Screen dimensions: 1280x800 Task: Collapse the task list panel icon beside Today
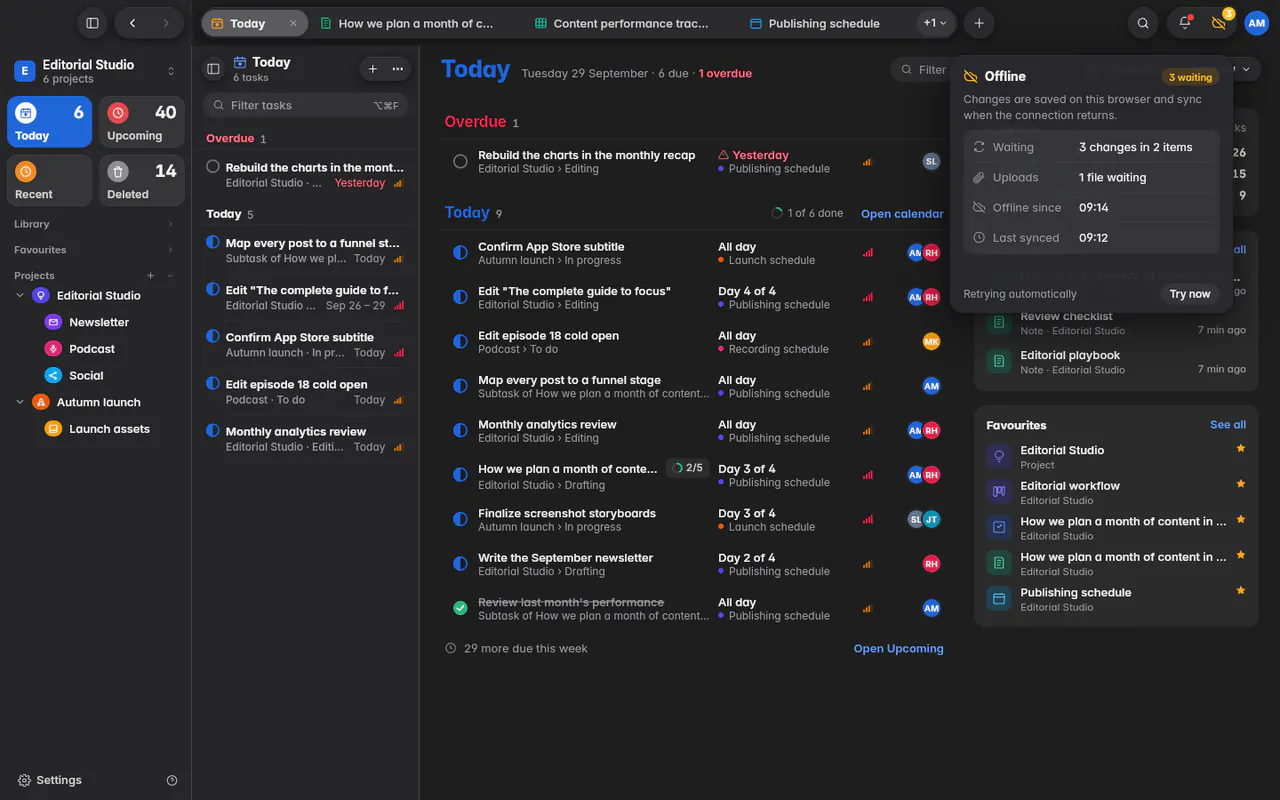point(213,69)
